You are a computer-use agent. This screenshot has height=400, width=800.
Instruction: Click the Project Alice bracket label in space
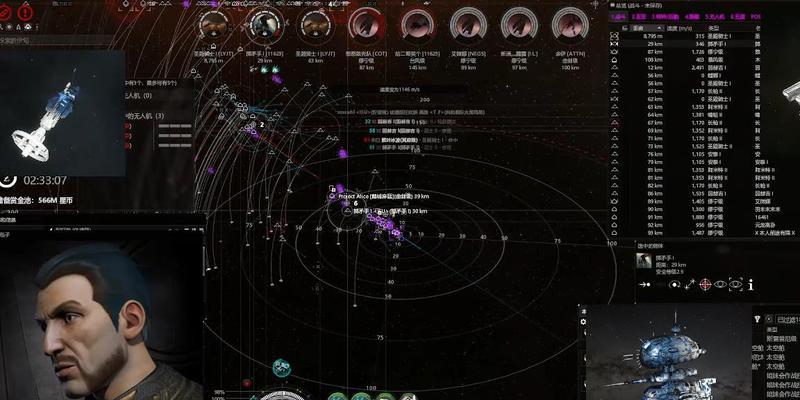tap(383, 196)
